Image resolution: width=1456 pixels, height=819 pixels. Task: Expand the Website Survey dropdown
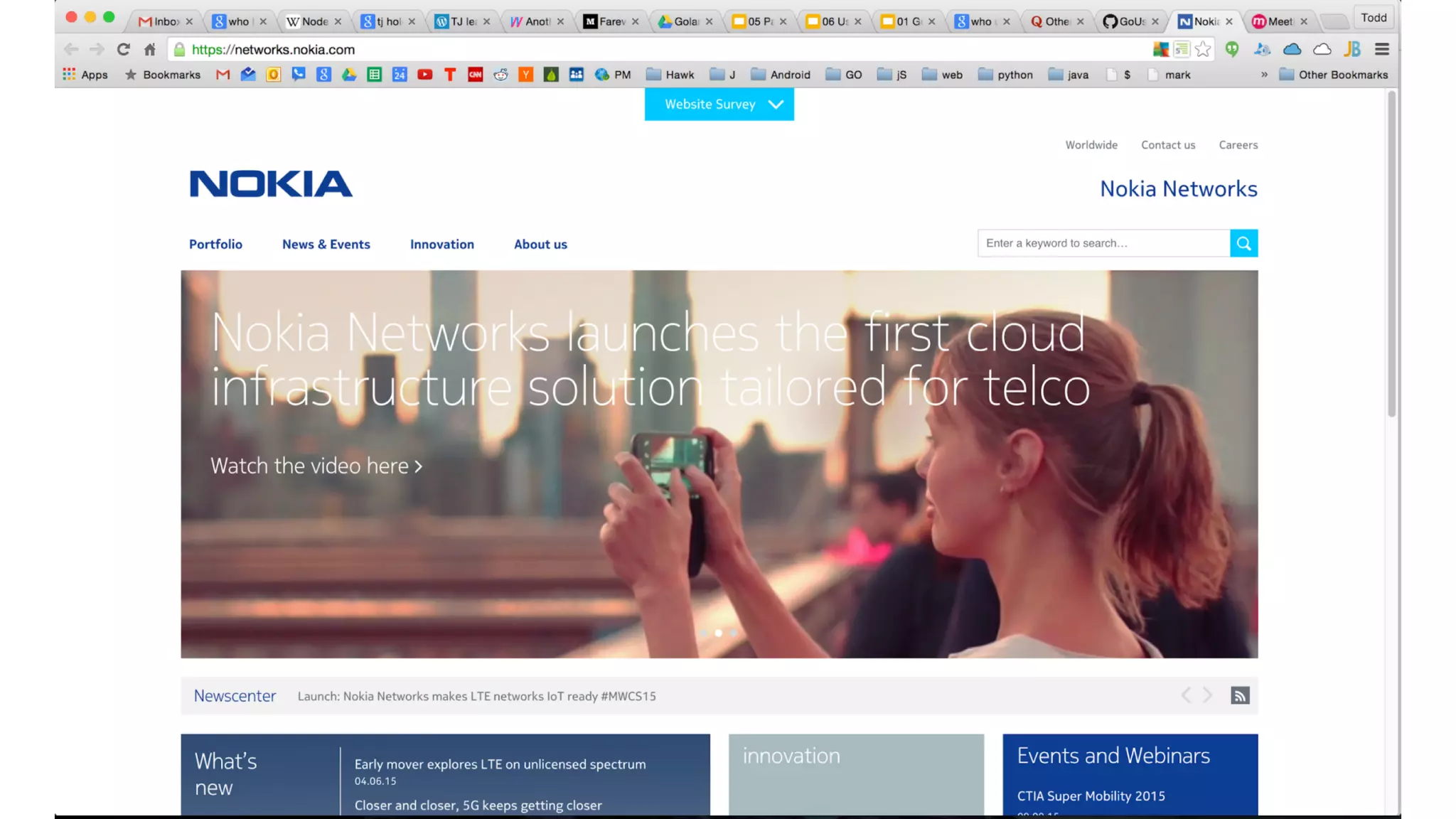click(x=719, y=105)
